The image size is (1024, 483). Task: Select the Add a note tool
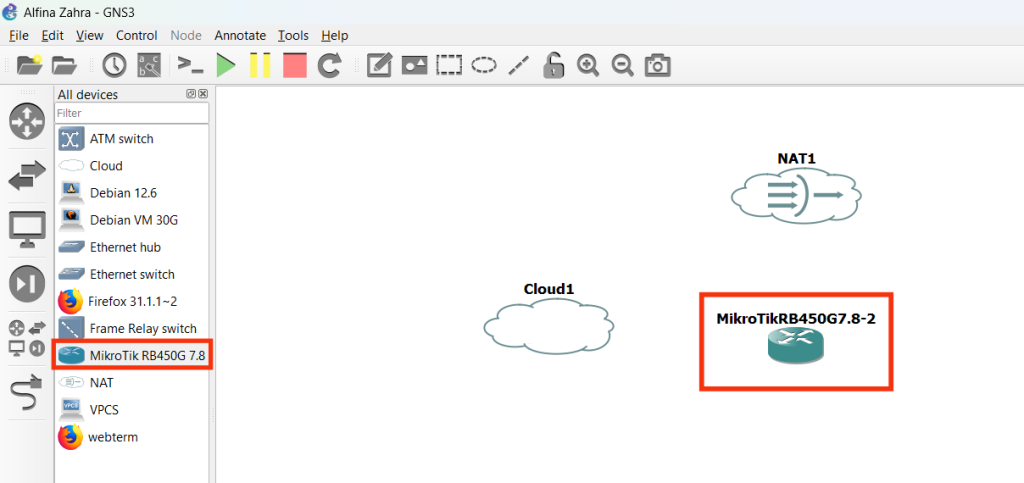[x=379, y=66]
